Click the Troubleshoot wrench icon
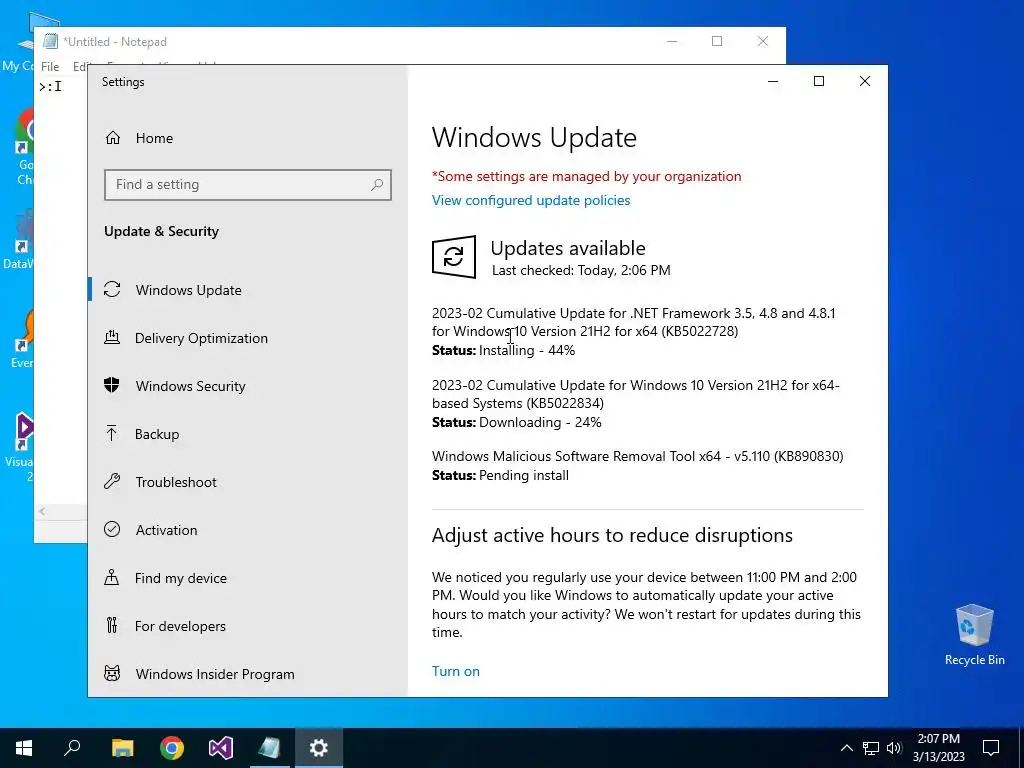The height and width of the screenshot is (768, 1024). tap(112, 482)
